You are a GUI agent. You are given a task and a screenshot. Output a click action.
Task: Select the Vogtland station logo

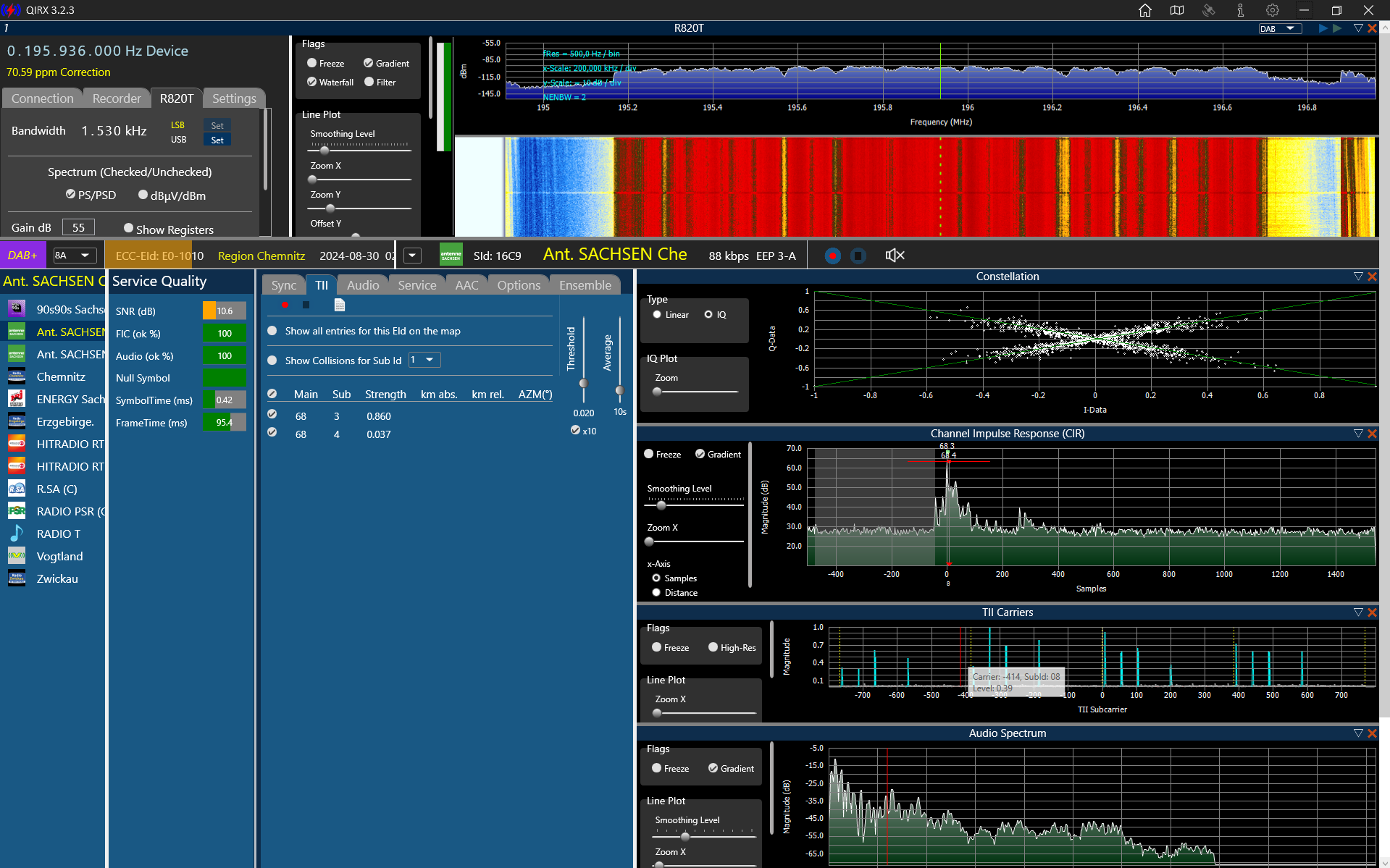pos(17,556)
